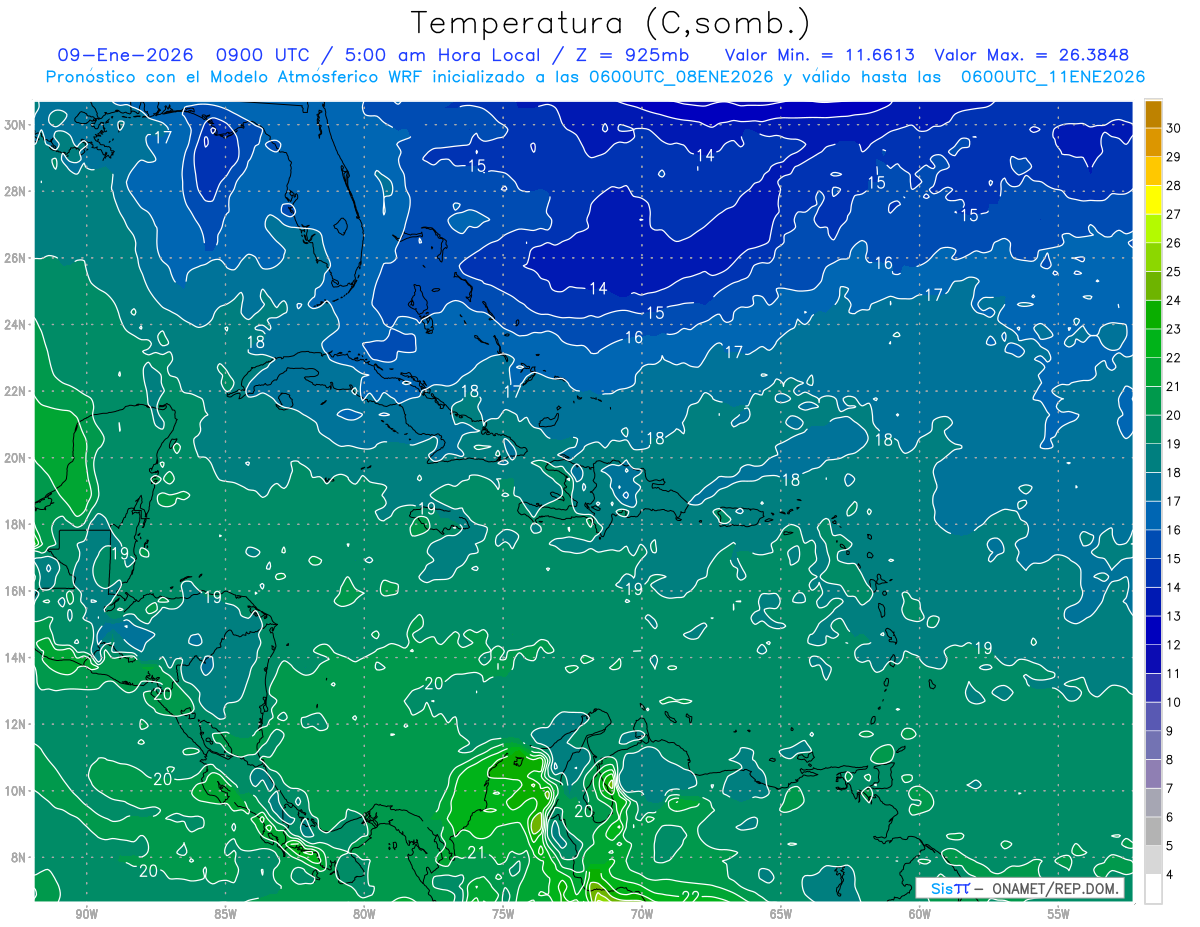Click 'Valor Max. = 26.3848' text
Screen dimensions: 1200x927
click(x=1031, y=55)
